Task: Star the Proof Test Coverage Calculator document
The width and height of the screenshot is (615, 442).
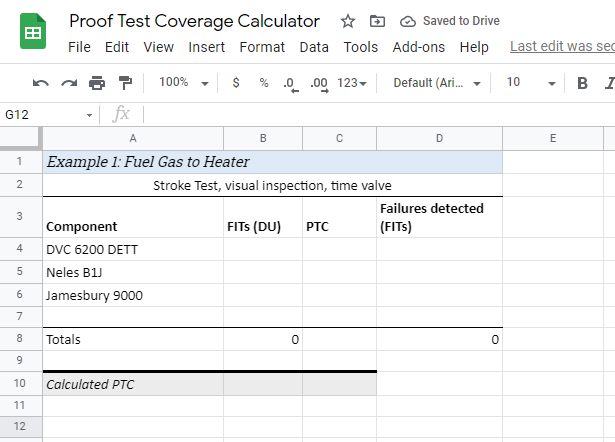Action: click(x=348, y=21)
